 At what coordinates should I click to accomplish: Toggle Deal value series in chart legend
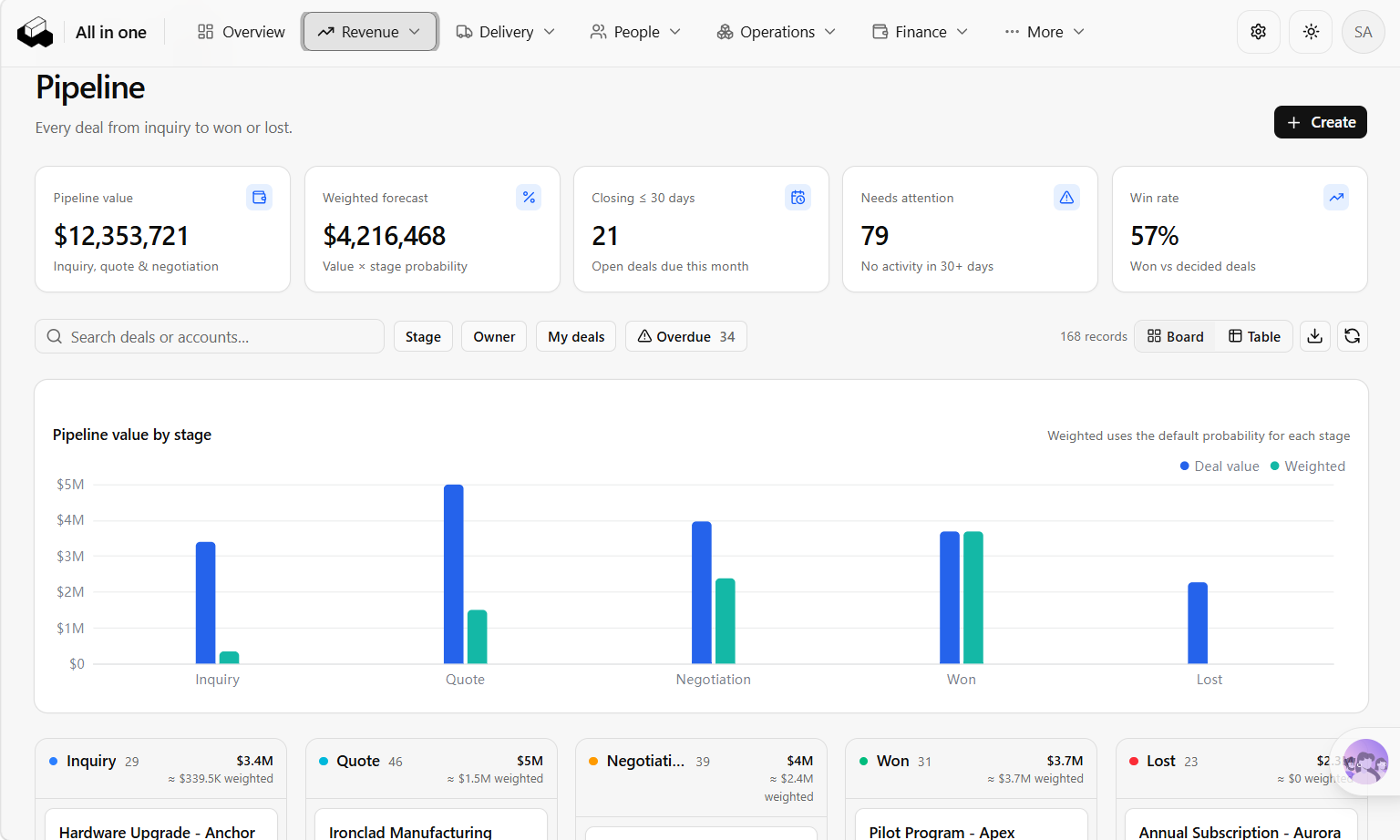[x=1220, y=466]
